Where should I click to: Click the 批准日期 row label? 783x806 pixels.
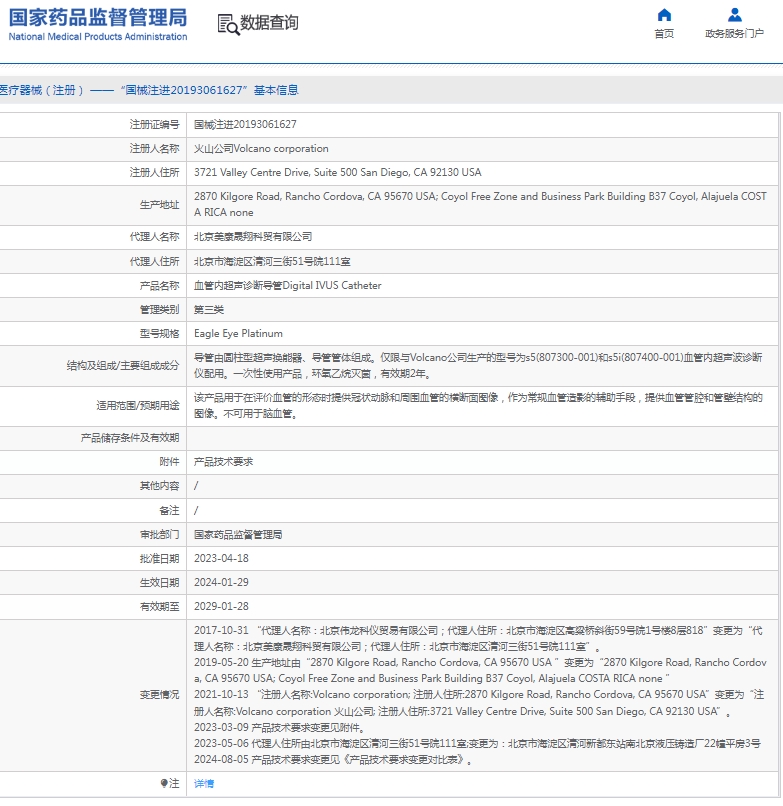click(x=159, y=558)
